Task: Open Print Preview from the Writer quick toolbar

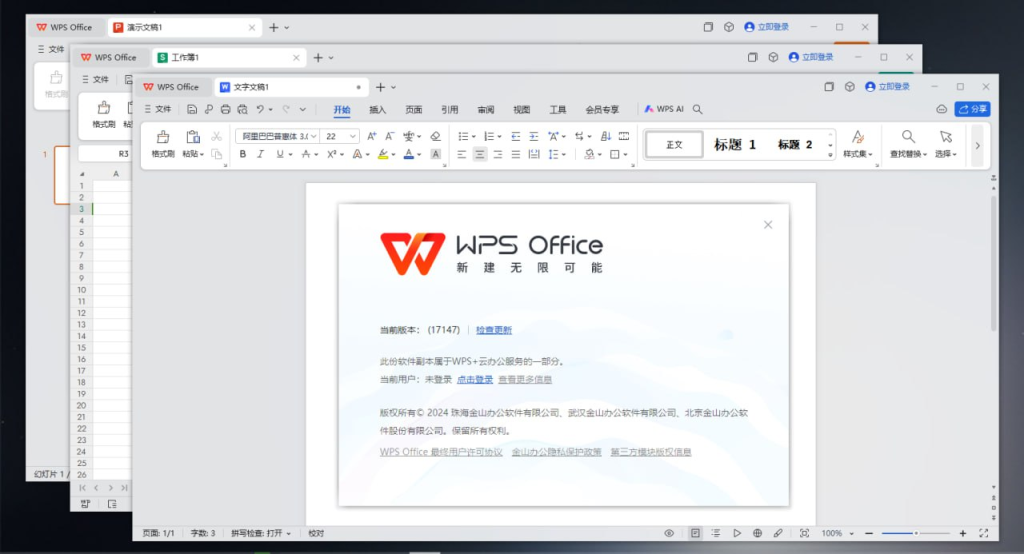Action: click(242, 109)
